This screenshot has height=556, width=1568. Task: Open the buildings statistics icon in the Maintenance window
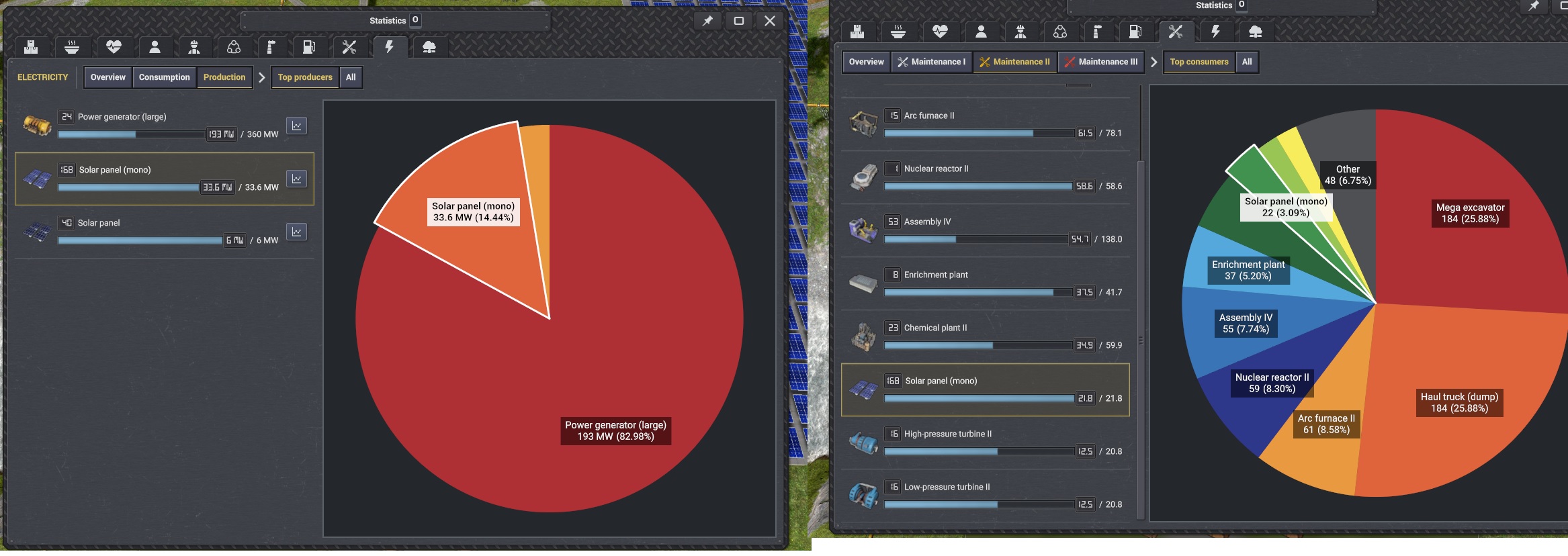tap(857, 32)
